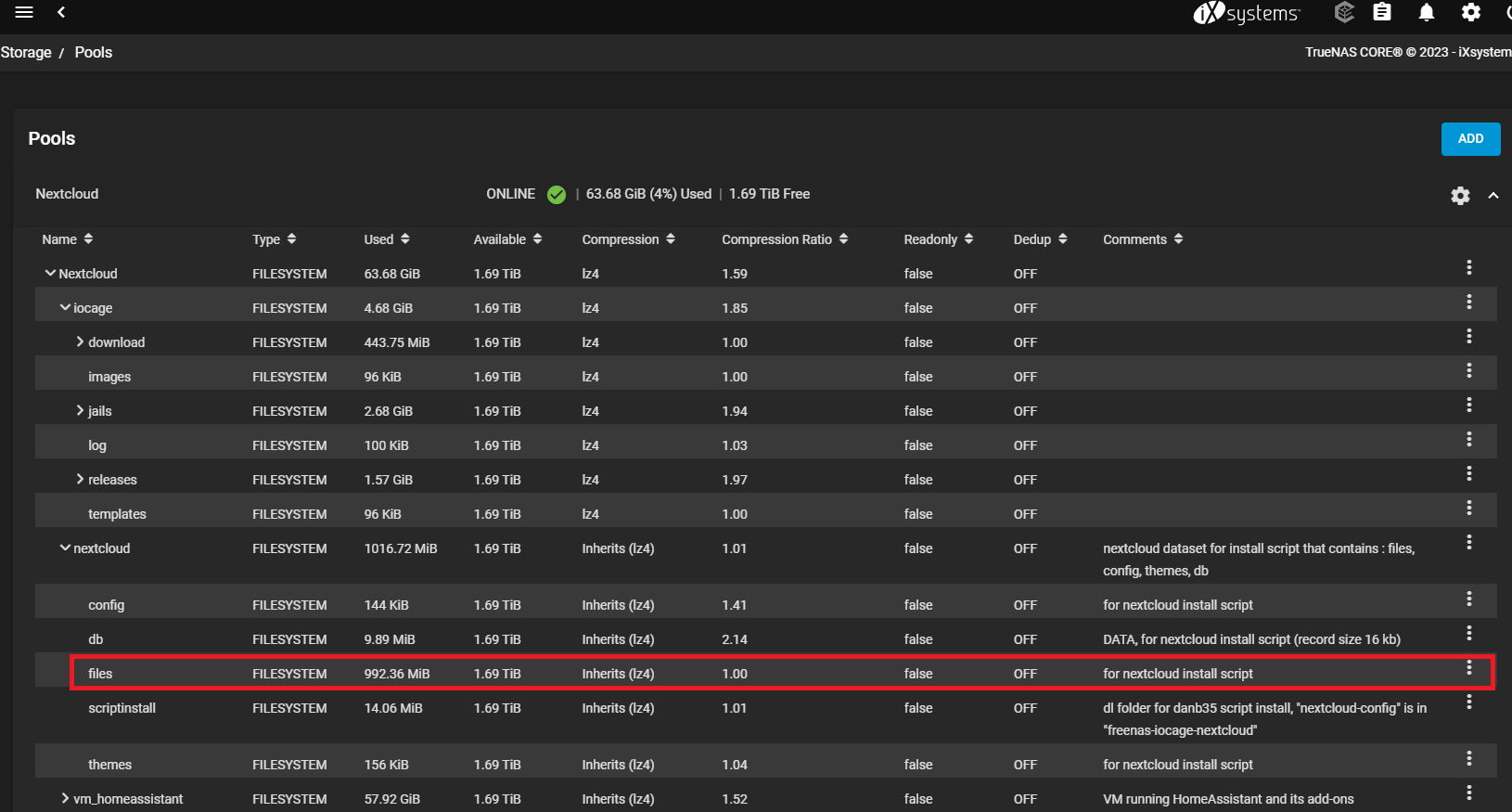Open actions menu for files dataset
This screenshot has width=1512, height=812.
(1469, 667)
